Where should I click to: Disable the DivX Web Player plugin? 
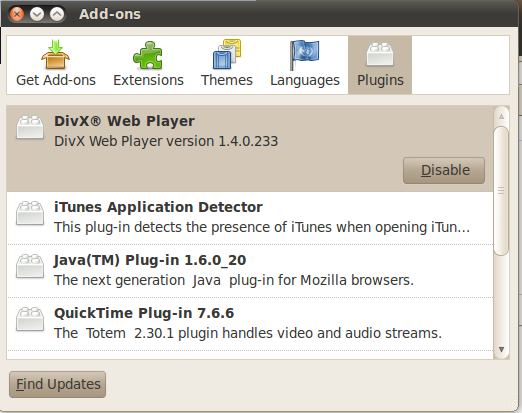tap(444, 170)
